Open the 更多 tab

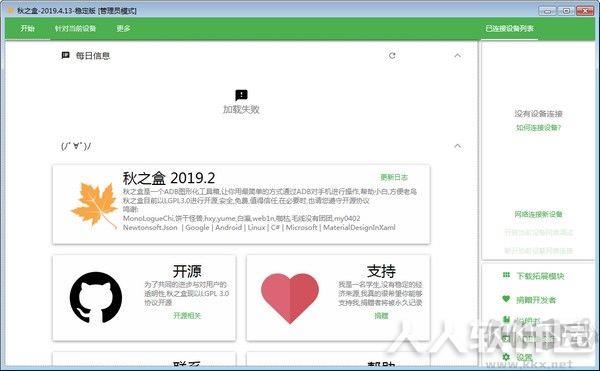tap(123, 28)
